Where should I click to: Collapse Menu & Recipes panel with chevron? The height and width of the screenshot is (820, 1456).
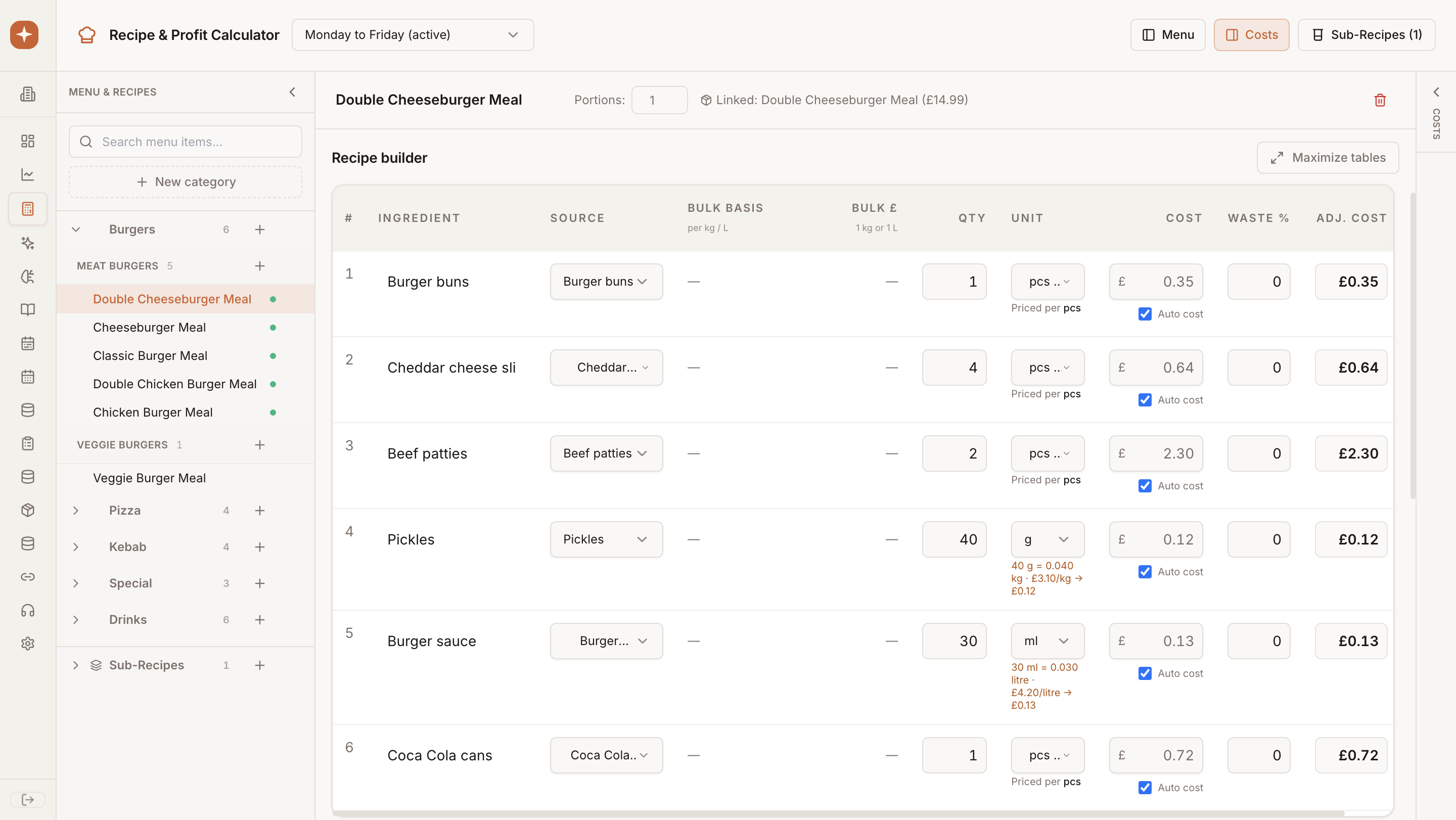click(292, 92)
